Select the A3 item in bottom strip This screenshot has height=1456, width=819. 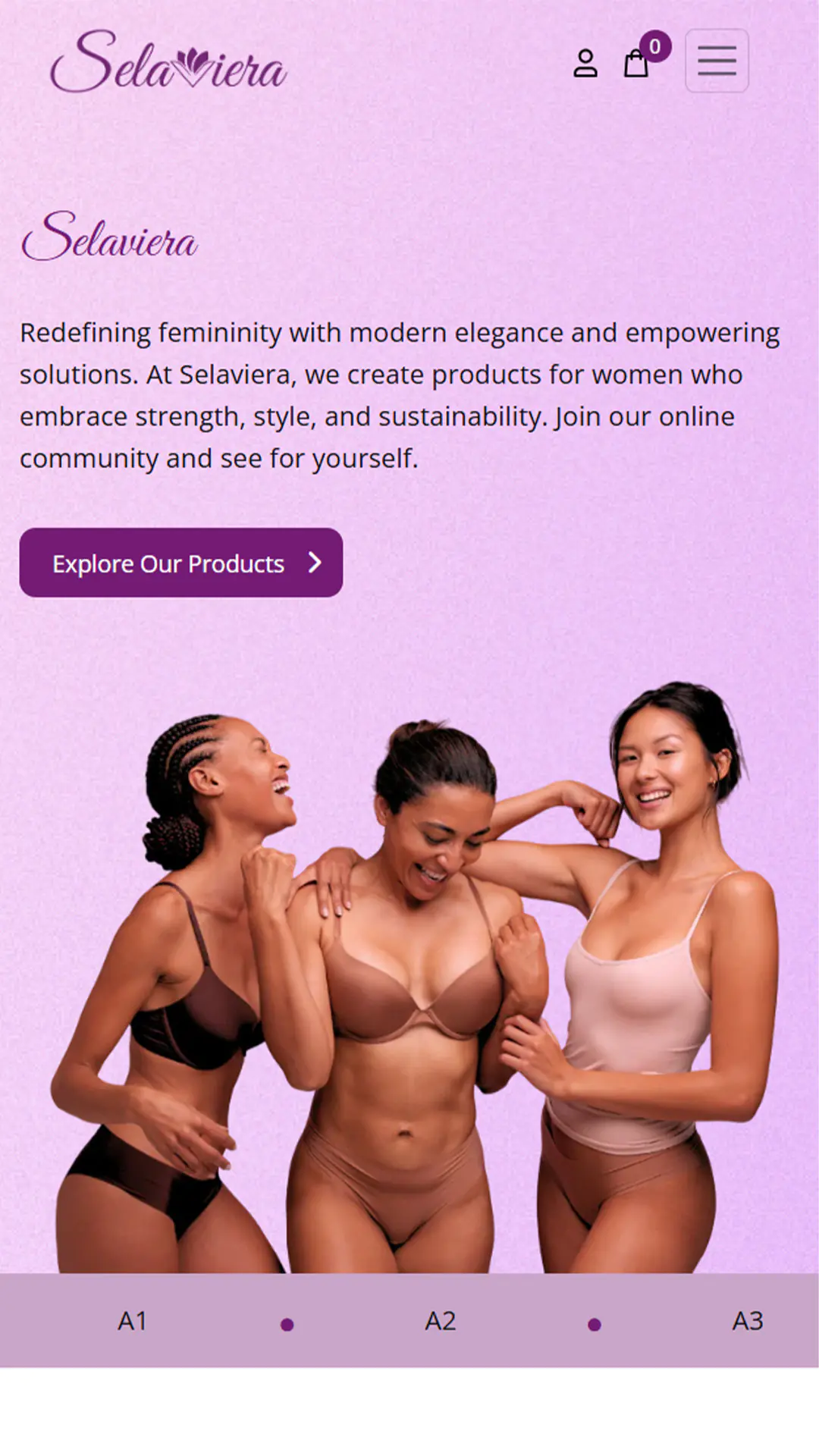[x=747, y=1321]
